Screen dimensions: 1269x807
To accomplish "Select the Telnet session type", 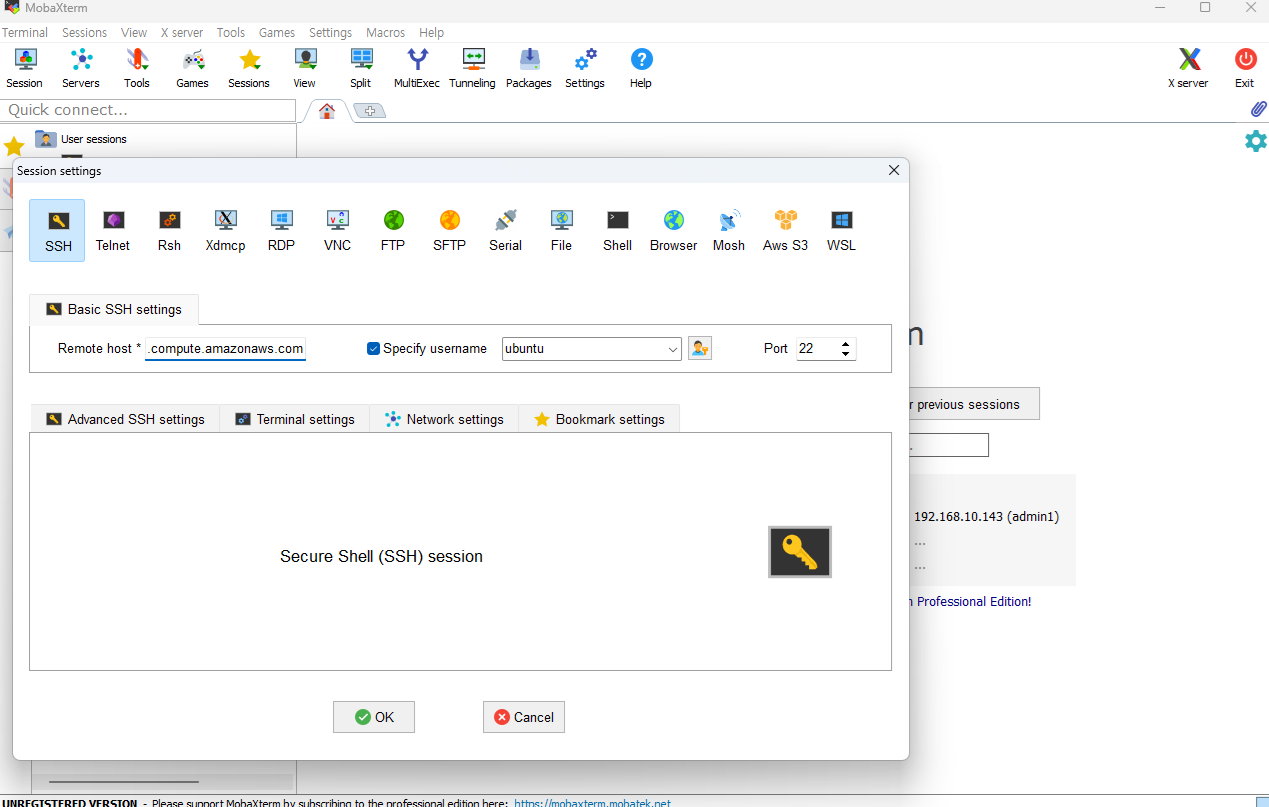I will [113, 230].
